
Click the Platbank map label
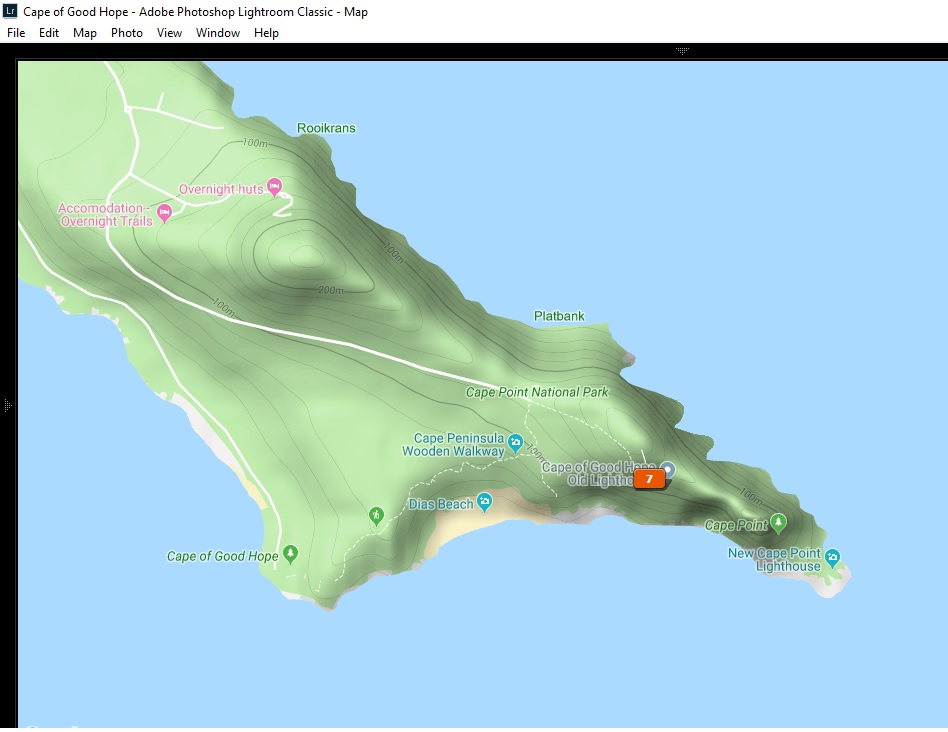[x=559, y=316]
